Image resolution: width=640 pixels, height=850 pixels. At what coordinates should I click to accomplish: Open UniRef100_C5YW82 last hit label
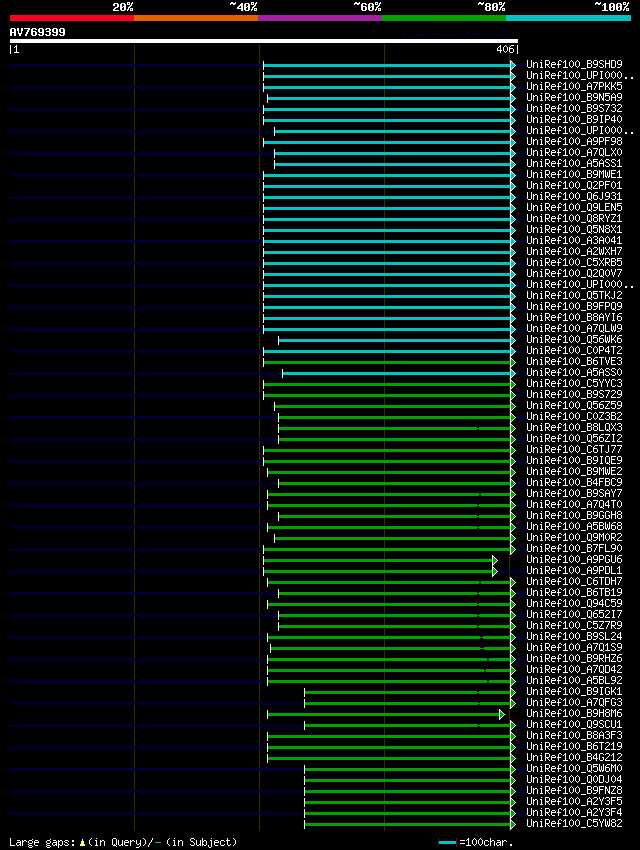point(574,823)
